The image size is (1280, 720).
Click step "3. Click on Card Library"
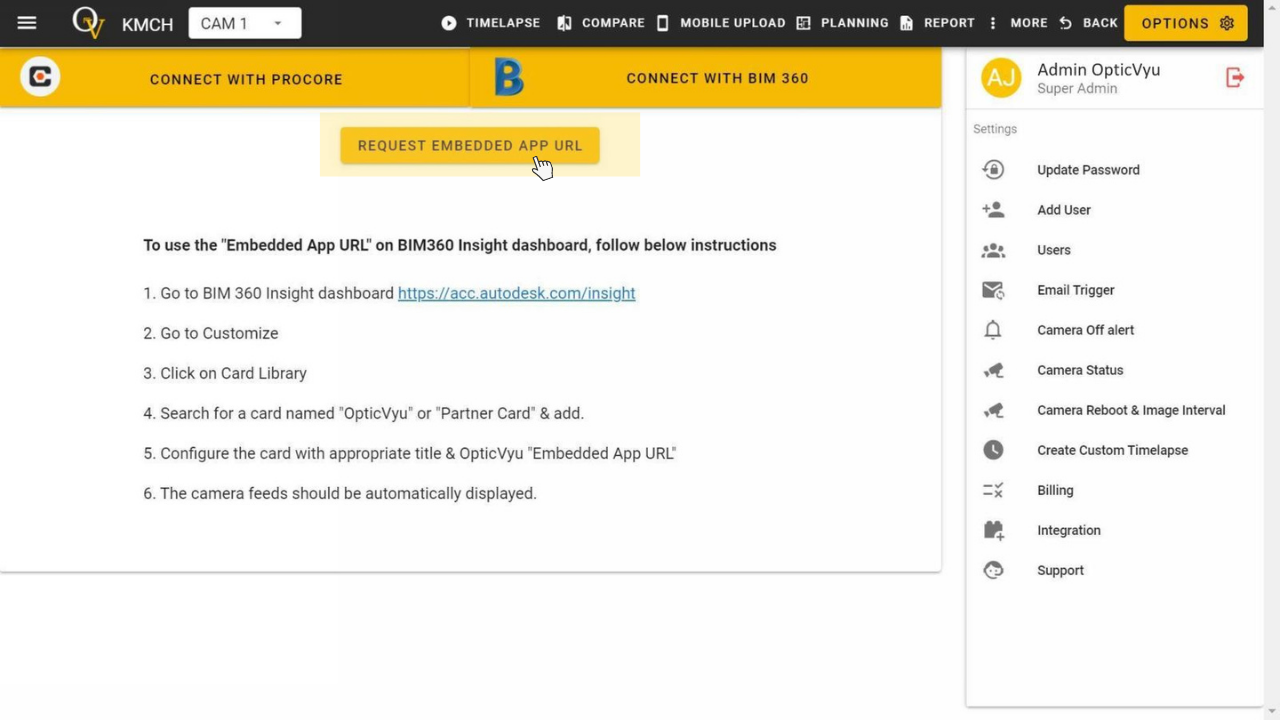point(225,373)
